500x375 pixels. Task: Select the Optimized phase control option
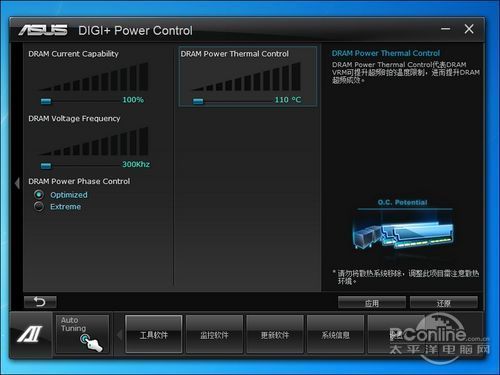39,195
